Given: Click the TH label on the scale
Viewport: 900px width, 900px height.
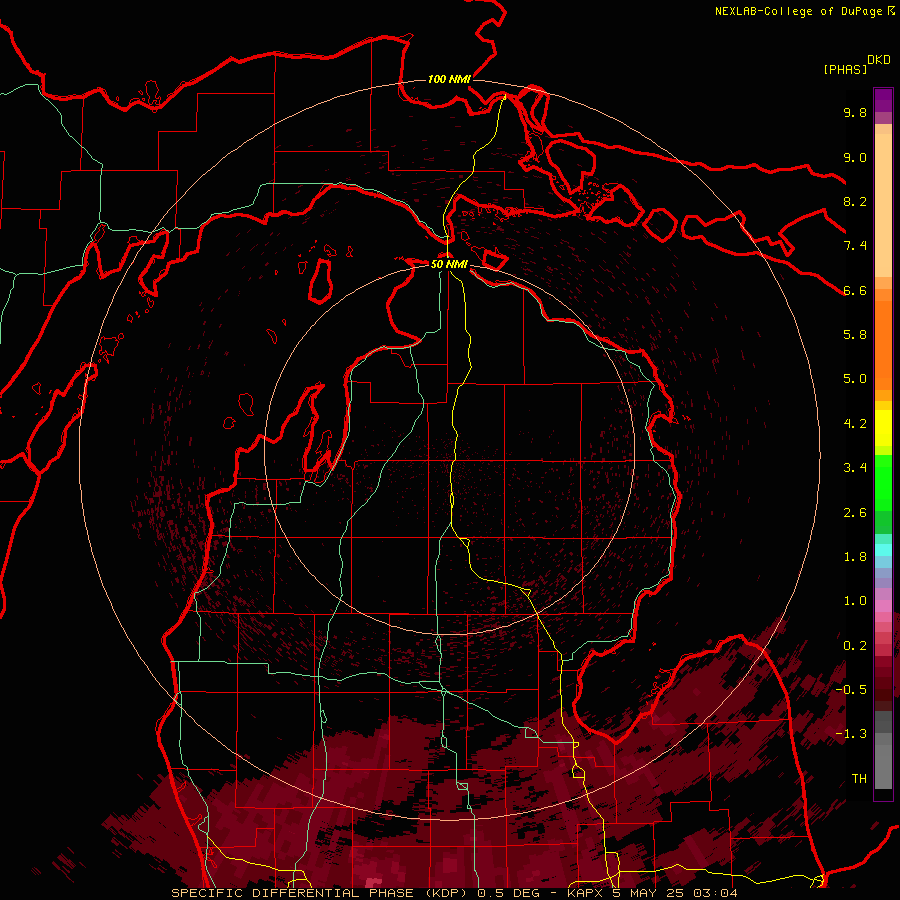Looking at the screenshot, I should [x=859, y=779].
